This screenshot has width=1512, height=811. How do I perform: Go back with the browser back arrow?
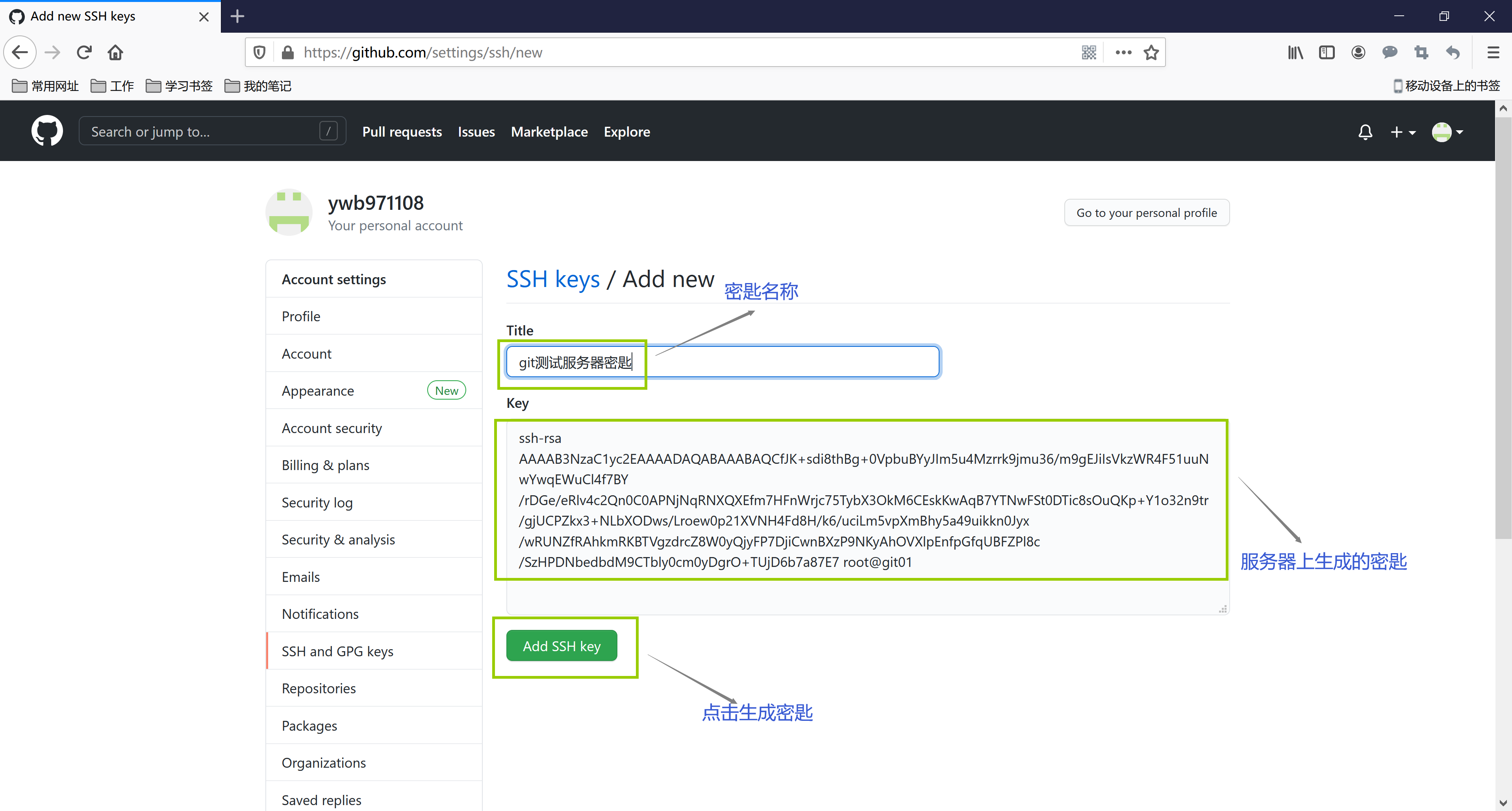(x=20, y=52)
